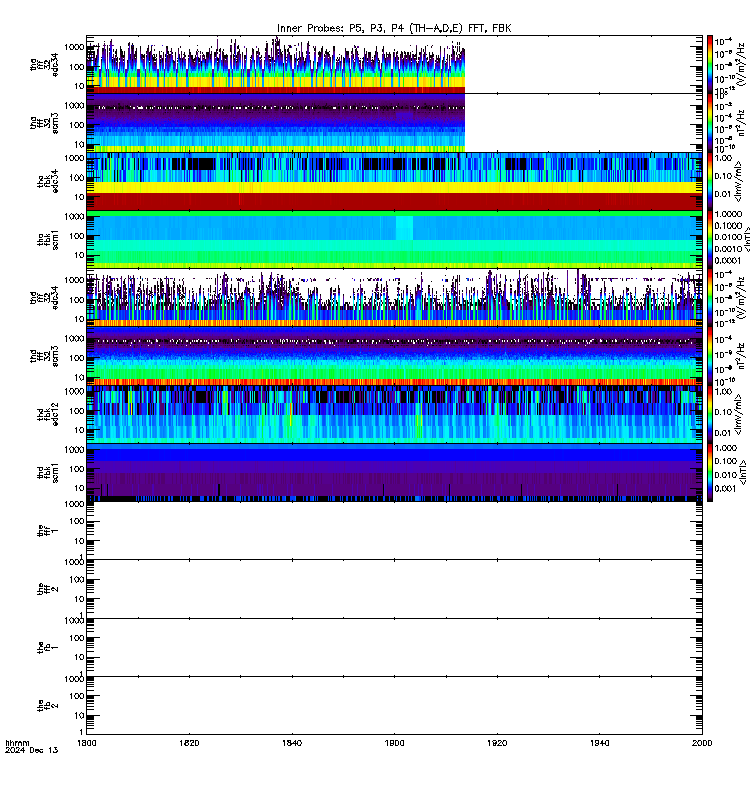Click the "thd fbk scm1" panel label
The height and width of the screenshot is (800, 750).
[x=48, y=473]
